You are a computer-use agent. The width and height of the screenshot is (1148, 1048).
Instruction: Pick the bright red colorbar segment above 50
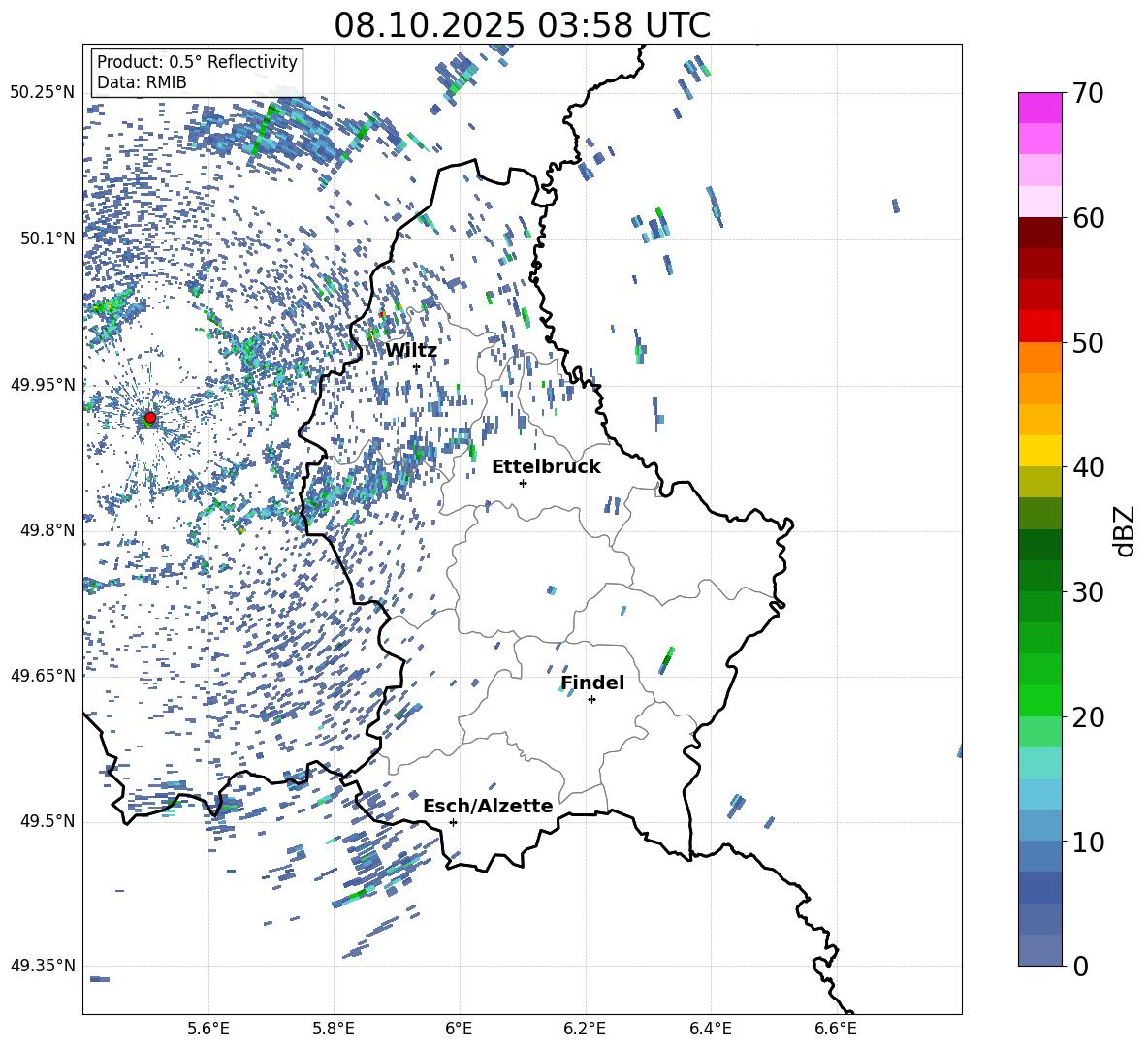click(1040, 326)
